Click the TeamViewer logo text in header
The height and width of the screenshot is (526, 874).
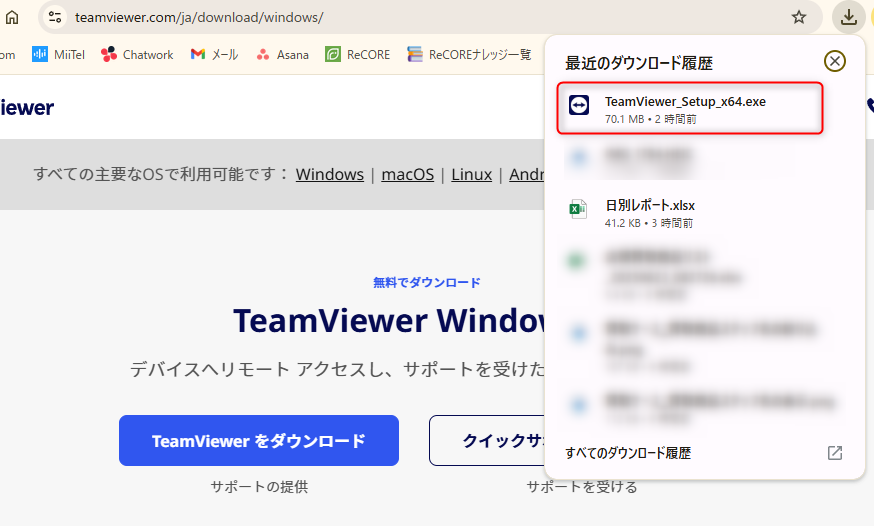(x=27, y=107)
